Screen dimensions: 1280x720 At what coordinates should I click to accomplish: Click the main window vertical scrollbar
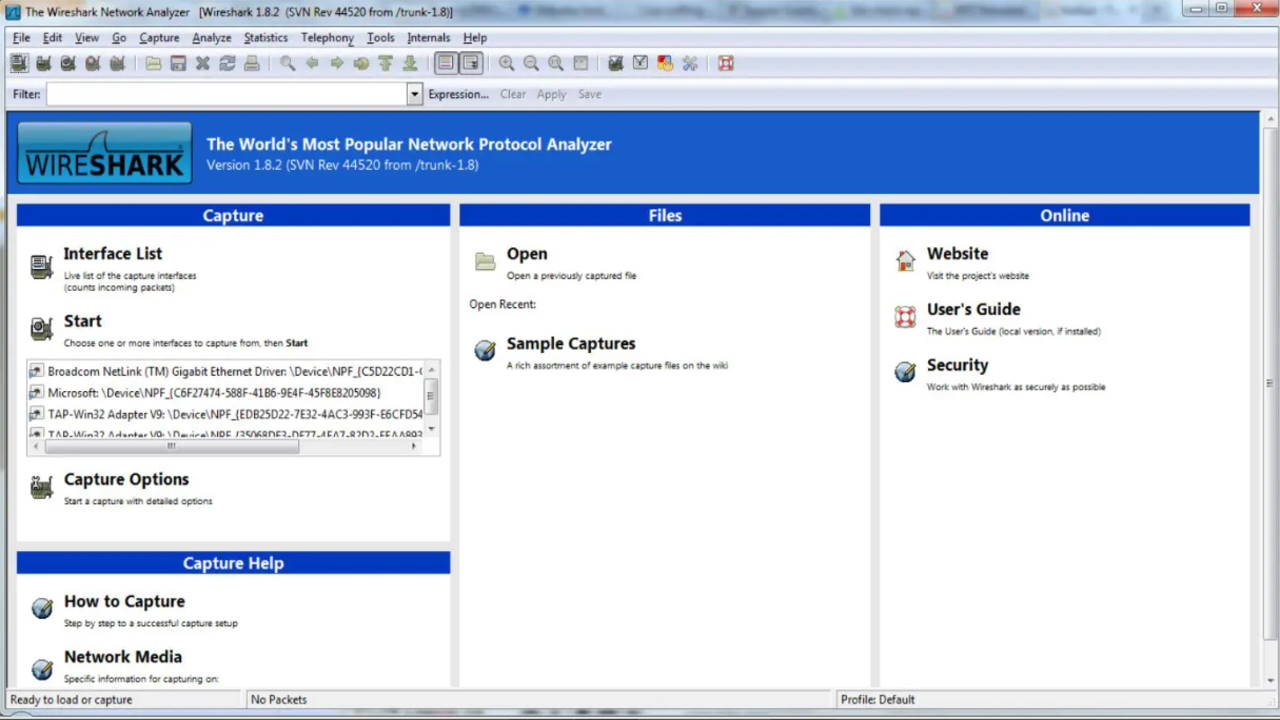(1270, 385)
